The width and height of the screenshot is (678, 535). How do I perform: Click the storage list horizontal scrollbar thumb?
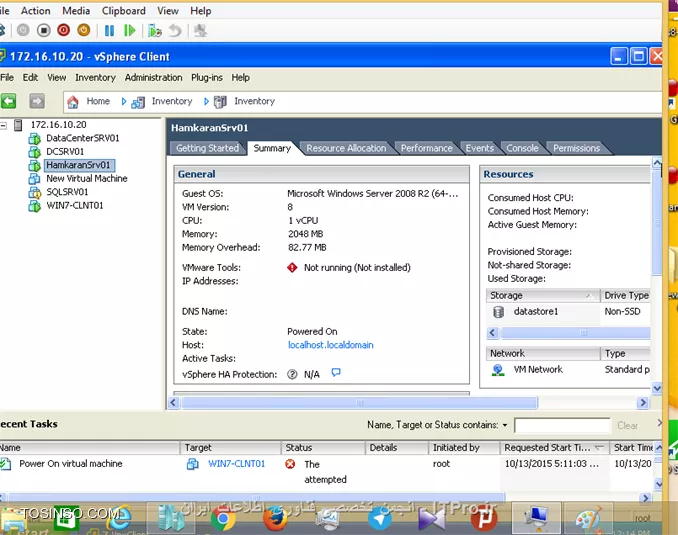(576, 333)
